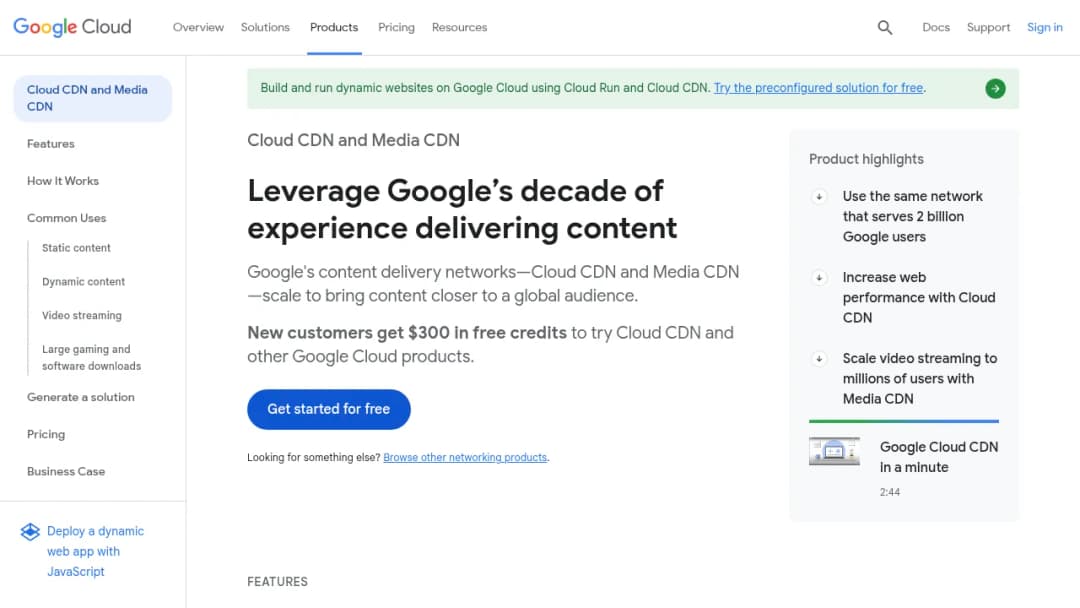Viewport: 1080px width, 608px height.
Task: Expand "Use the same network" highlight
Action: click(x=819, y=197)
